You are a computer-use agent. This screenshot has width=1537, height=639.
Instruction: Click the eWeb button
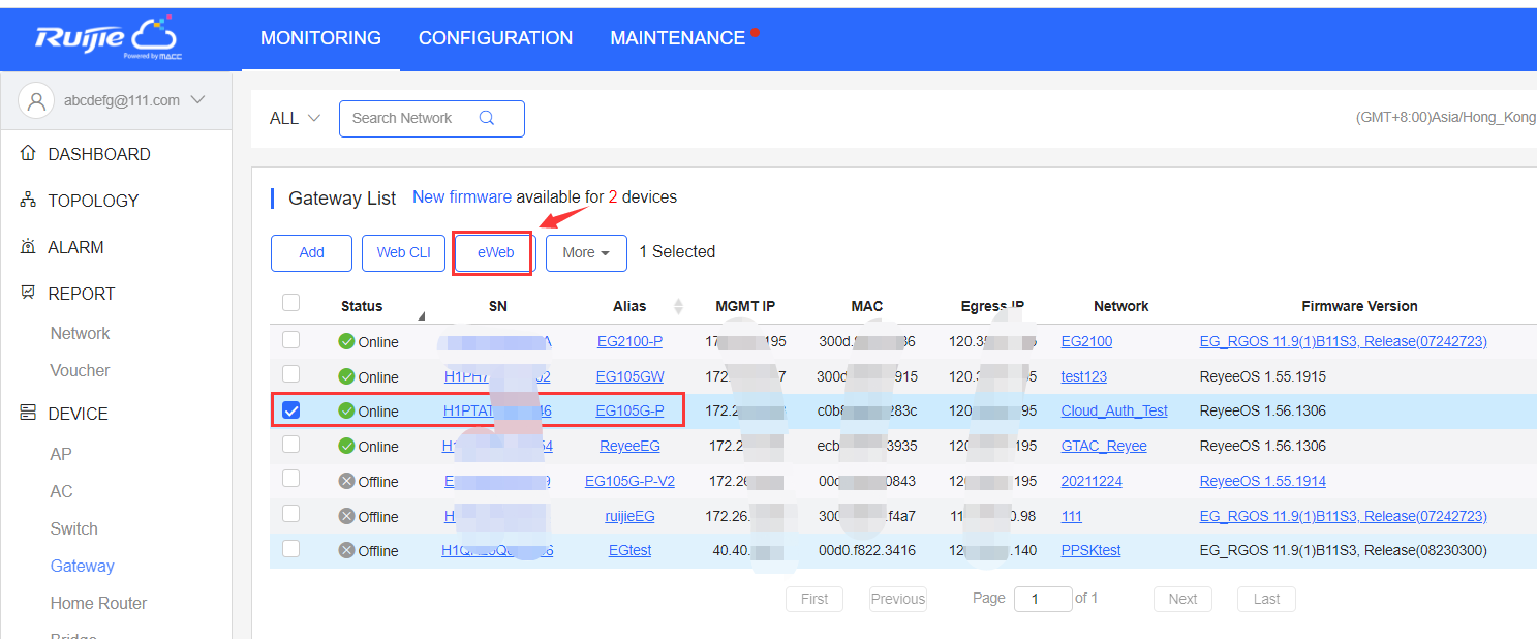tap(495, 253)
